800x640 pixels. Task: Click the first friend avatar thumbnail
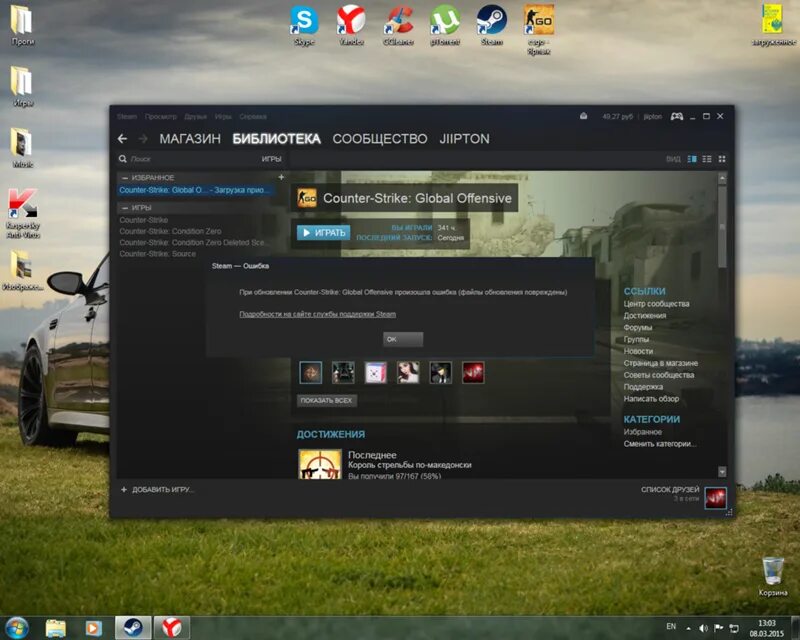click(311, 373)
